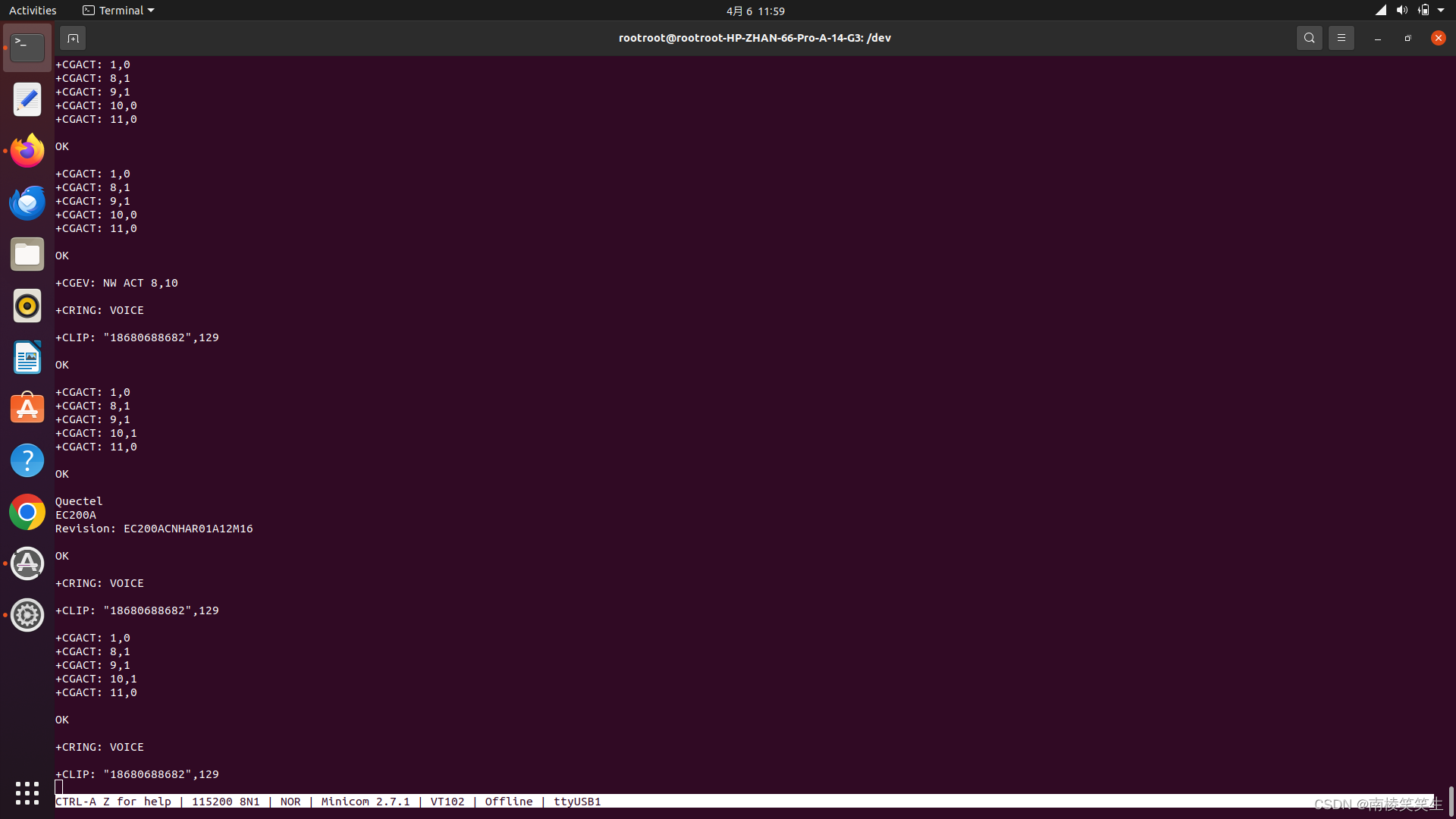Click the volume speaker indicator
This screenshot has width=1456, height=819.
(1401, 11)
